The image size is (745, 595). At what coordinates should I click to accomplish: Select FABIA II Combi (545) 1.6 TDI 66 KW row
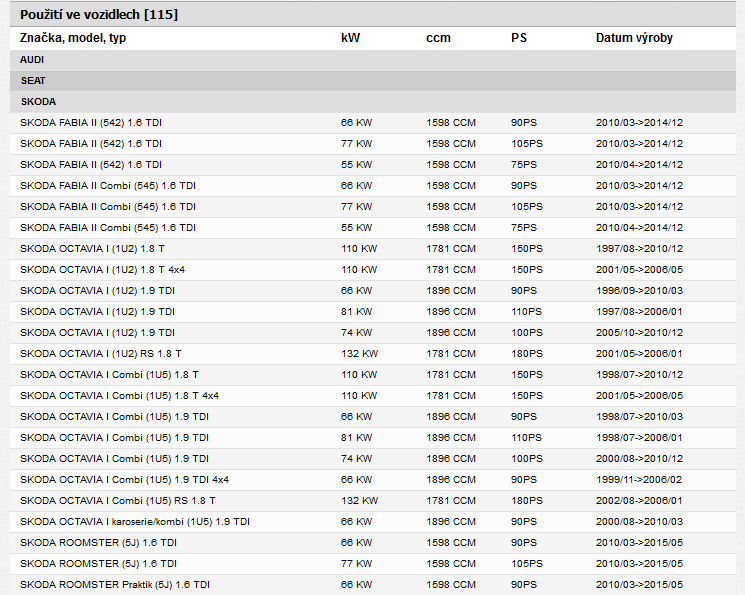(x=372, y=185)
